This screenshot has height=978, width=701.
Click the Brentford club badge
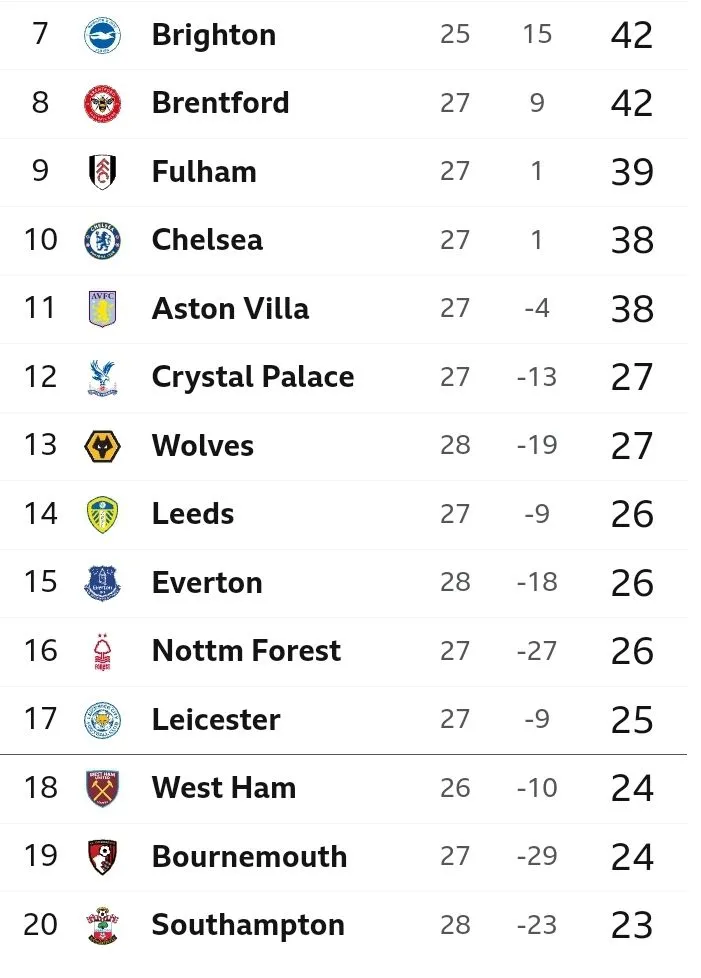[102, 103]
